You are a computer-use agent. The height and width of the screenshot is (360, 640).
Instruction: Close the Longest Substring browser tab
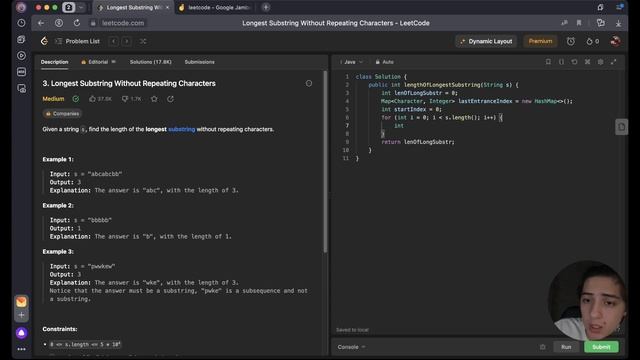(167, 7)
